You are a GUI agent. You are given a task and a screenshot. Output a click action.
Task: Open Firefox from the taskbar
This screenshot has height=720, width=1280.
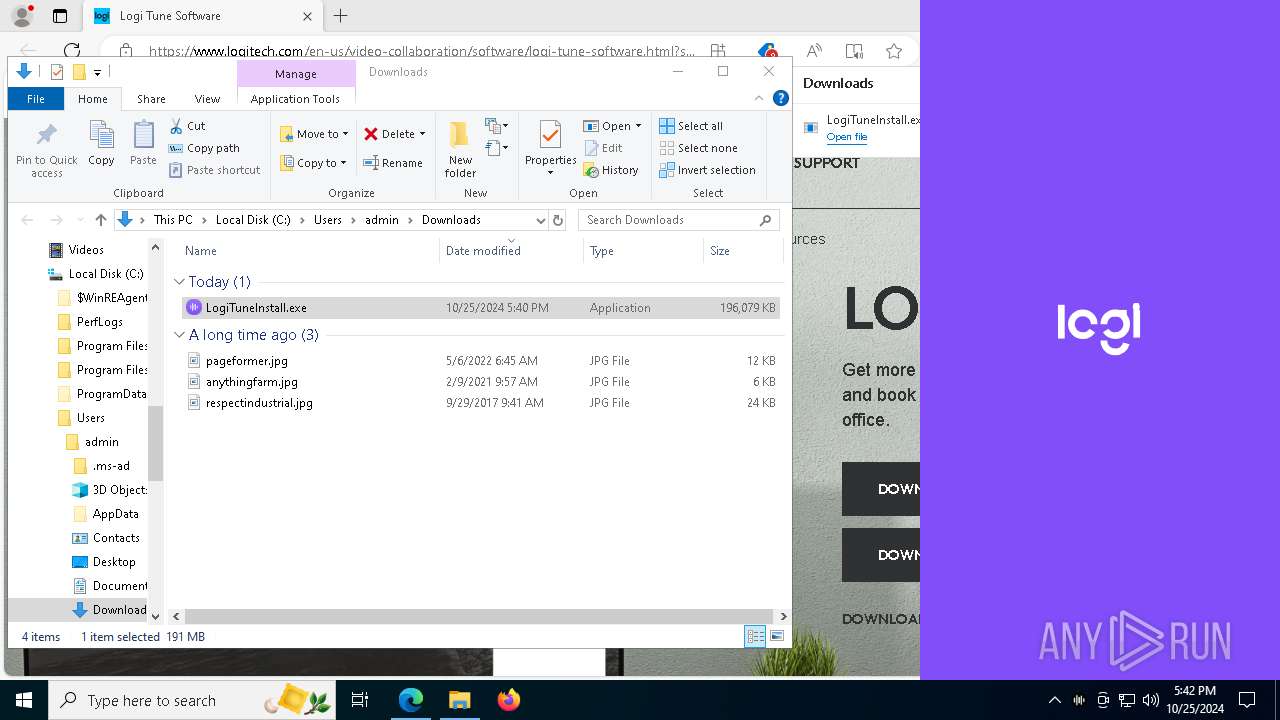(x=508, y=700)
